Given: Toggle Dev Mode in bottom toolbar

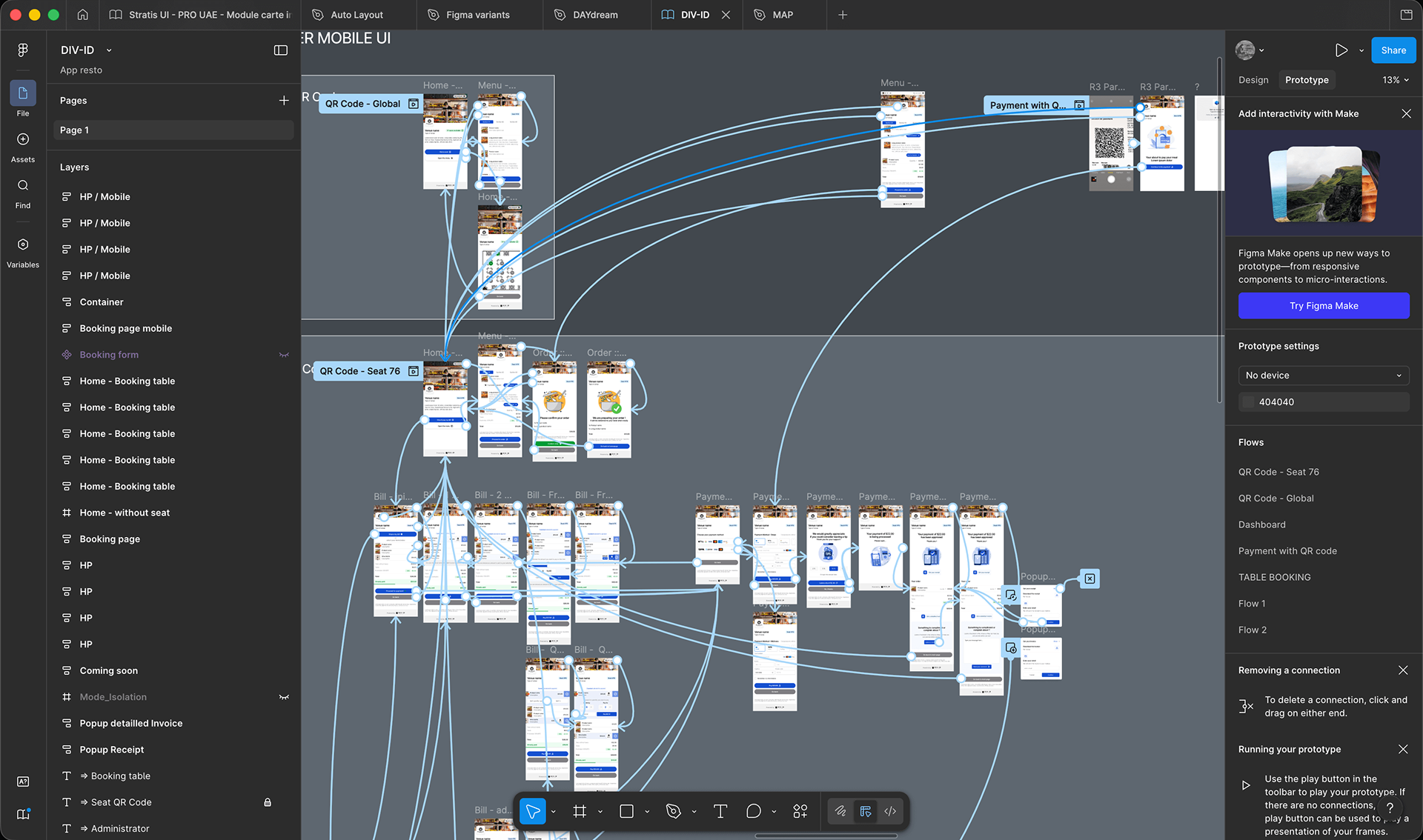Looking at the screenshot, I should coord(890,812).
